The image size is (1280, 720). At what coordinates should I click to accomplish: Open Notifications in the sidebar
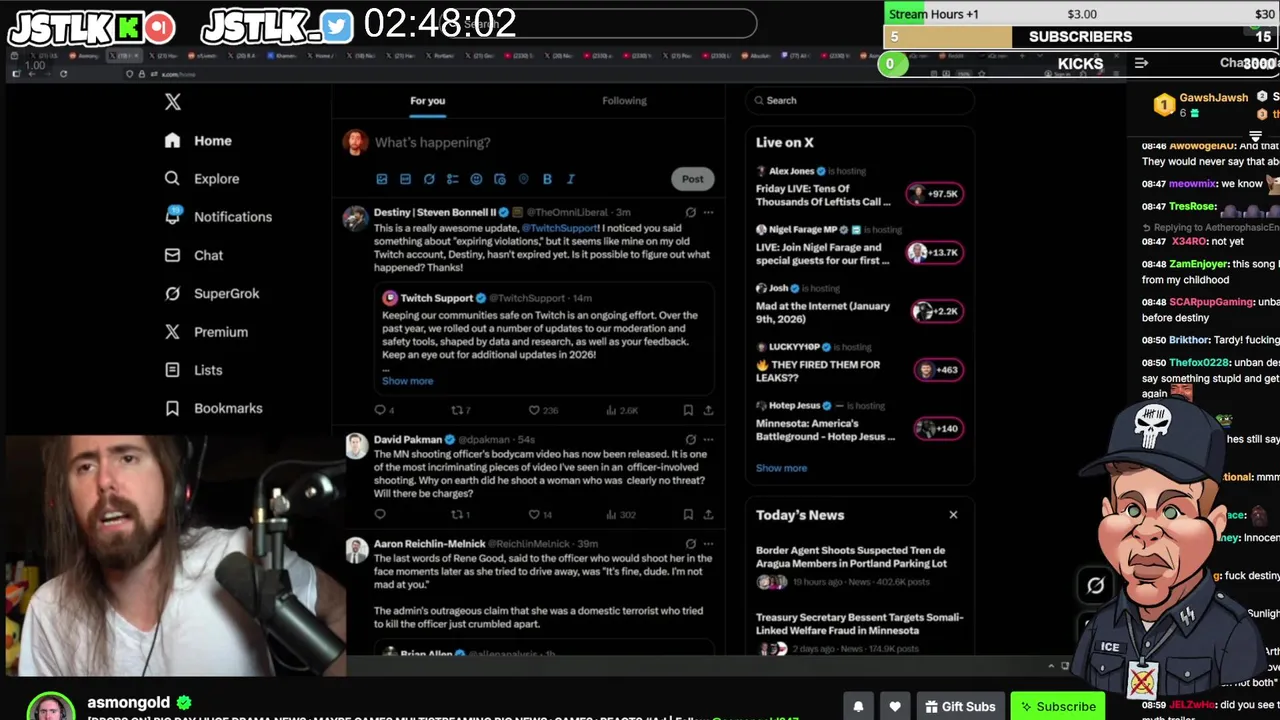click(x=218, y=217)
